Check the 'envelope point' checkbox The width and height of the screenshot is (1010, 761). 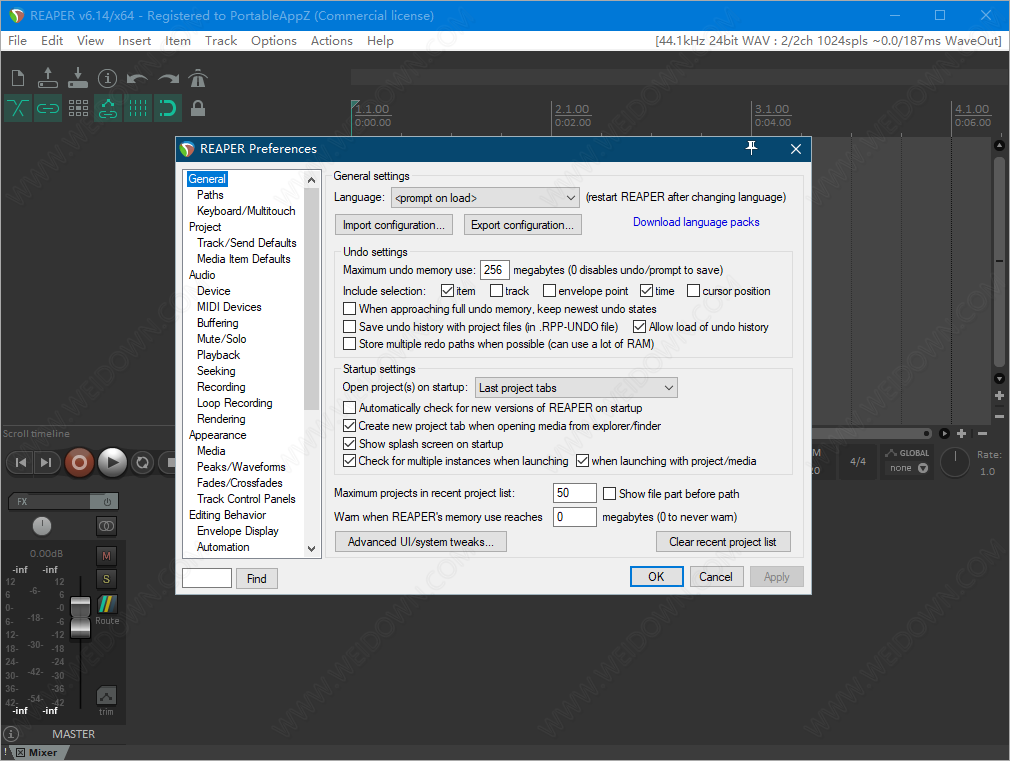[549, 291]
